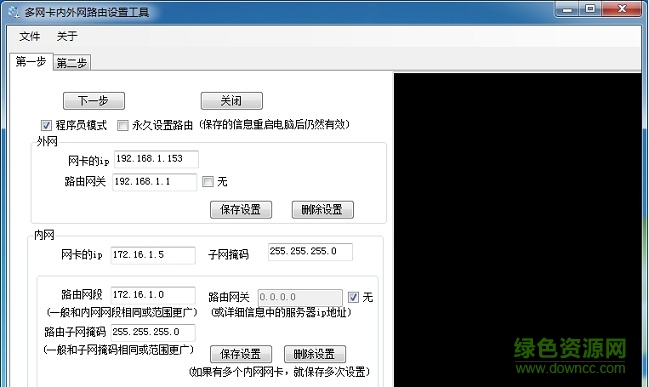The height and width of the screenshot is (387, 649).
Task: Open the 关于 menu
Action: point(67,36)
